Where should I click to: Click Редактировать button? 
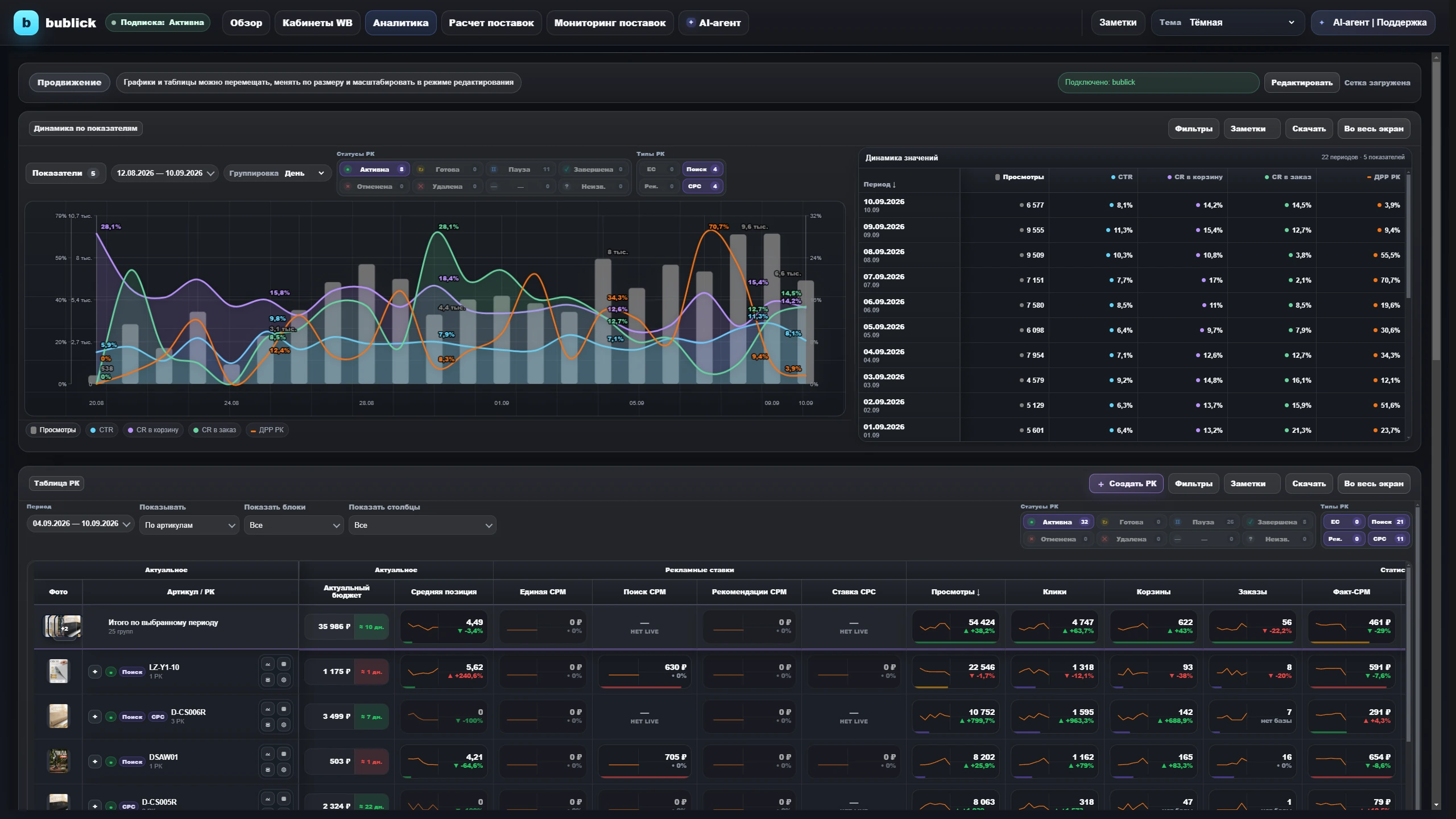point(1301,82)
